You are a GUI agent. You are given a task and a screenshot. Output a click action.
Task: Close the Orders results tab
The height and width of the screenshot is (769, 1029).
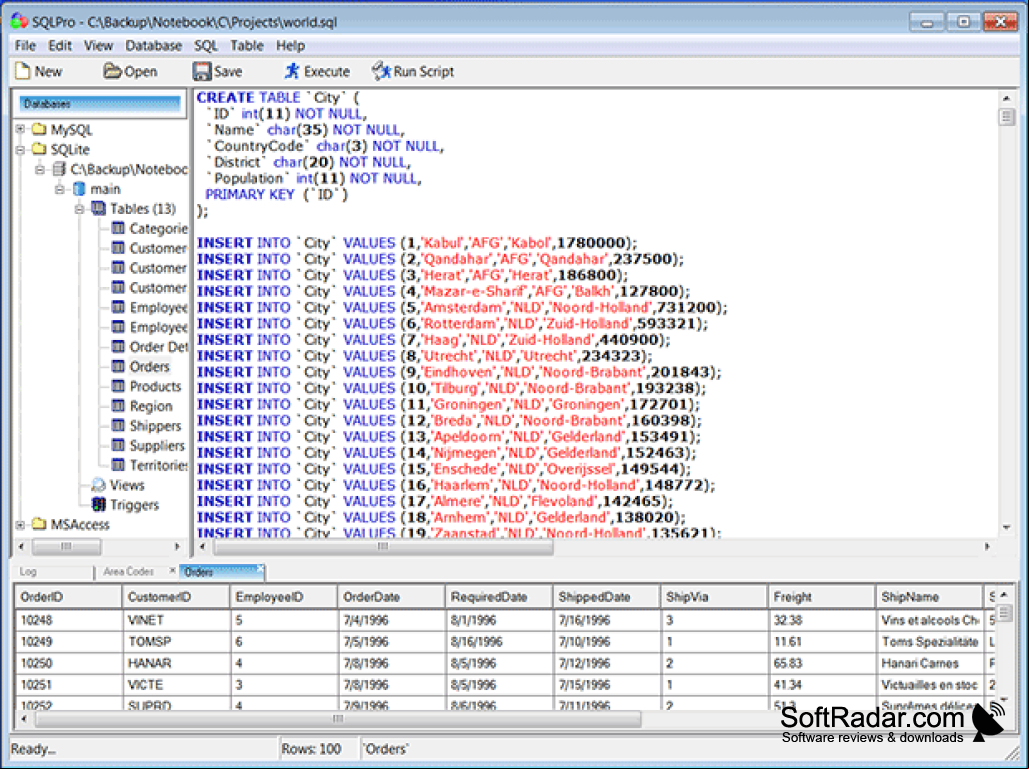tap(260, 568)
